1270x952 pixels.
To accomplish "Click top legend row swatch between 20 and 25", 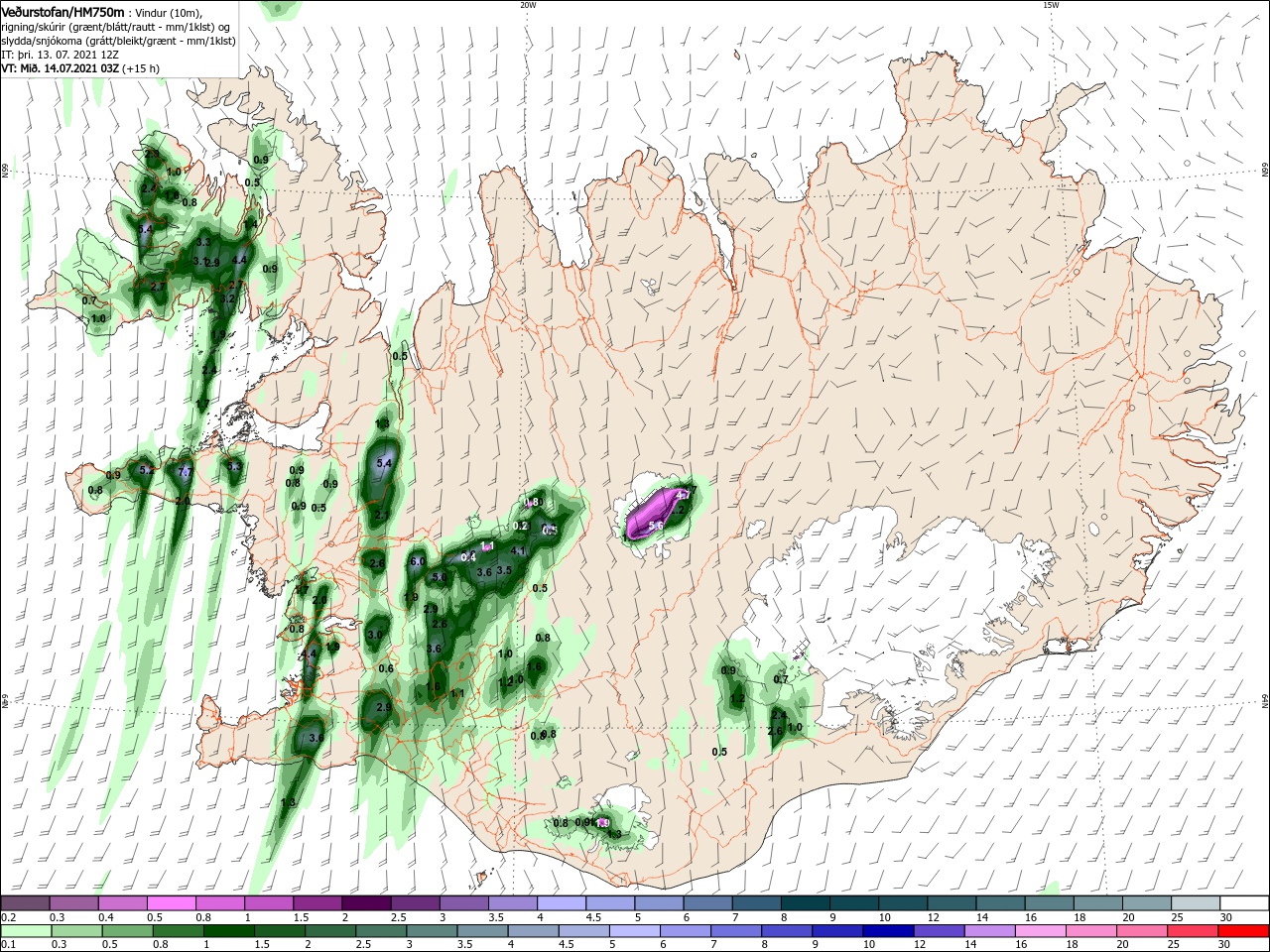I will pos(1146,903).
